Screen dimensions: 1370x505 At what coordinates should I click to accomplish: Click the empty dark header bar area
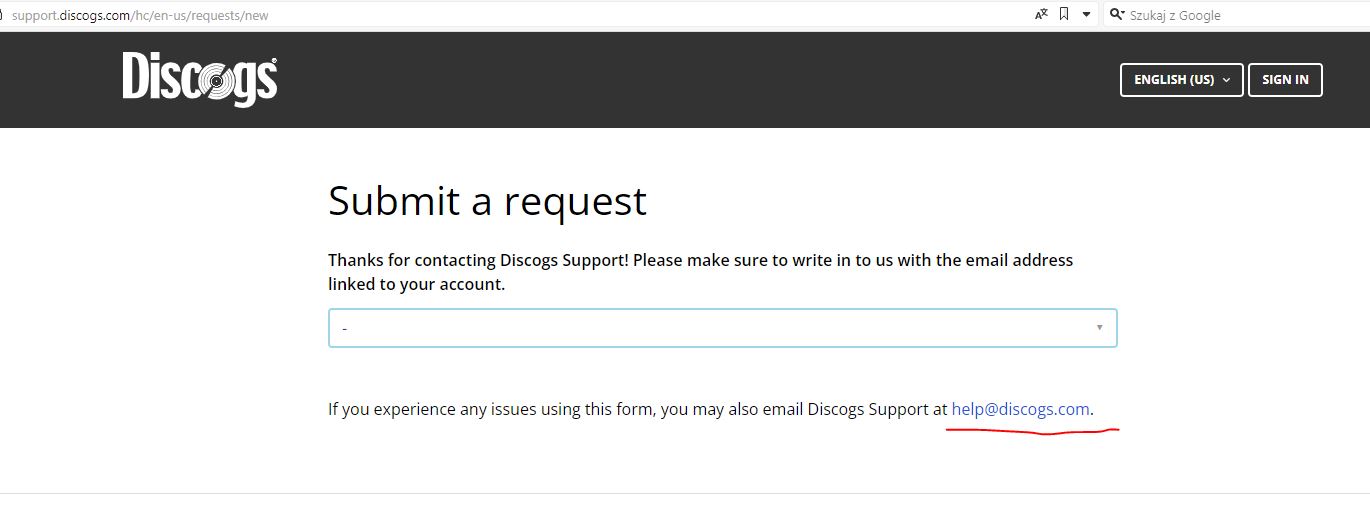(x=700, y=80)
